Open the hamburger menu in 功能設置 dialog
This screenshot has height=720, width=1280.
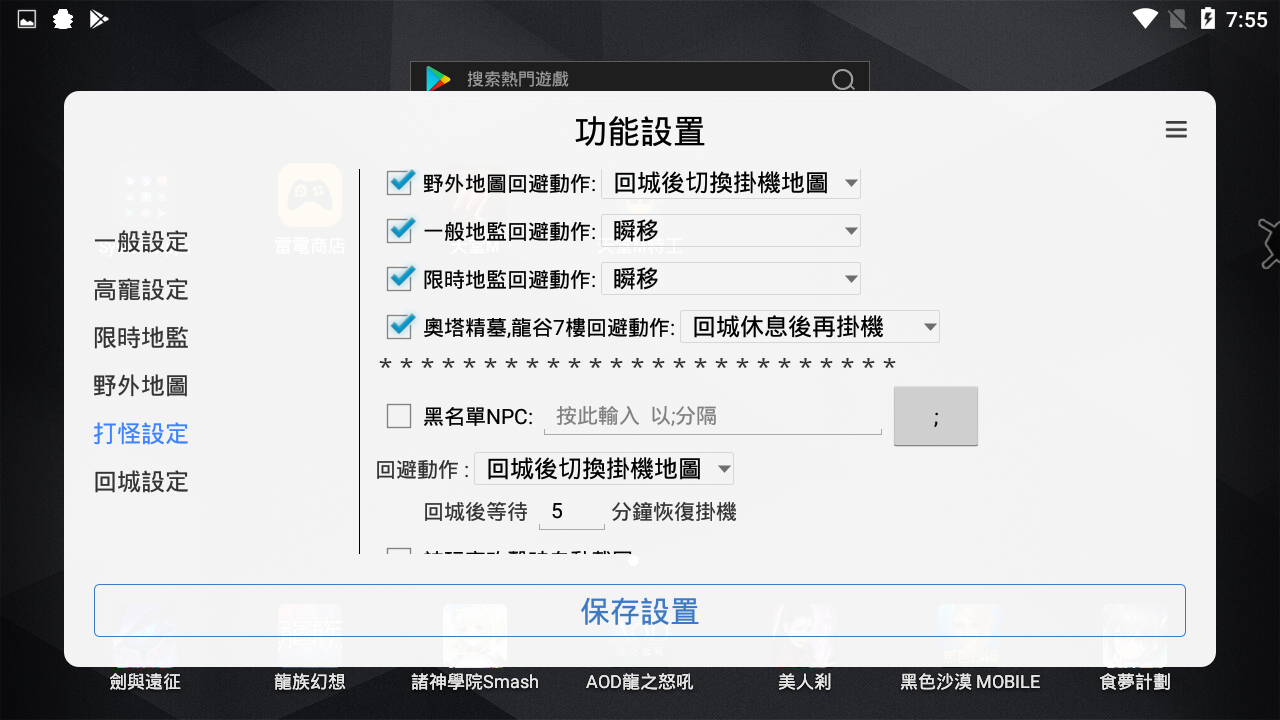click(x=1176, y=130)
